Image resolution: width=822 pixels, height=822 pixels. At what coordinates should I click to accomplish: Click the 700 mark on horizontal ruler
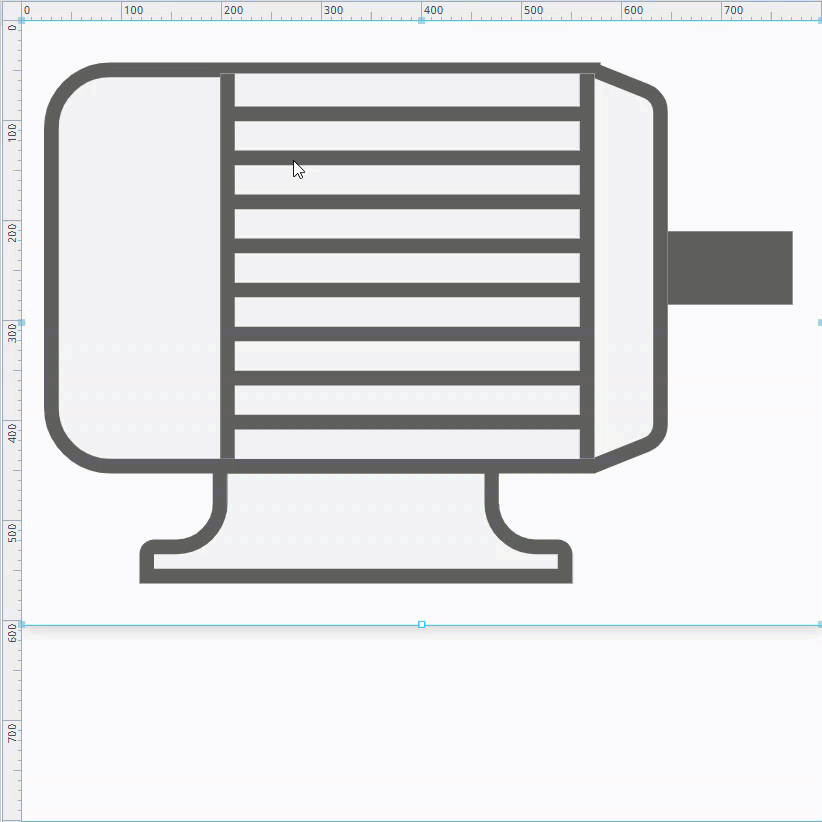pyautogui.click(x=722, y=10)
